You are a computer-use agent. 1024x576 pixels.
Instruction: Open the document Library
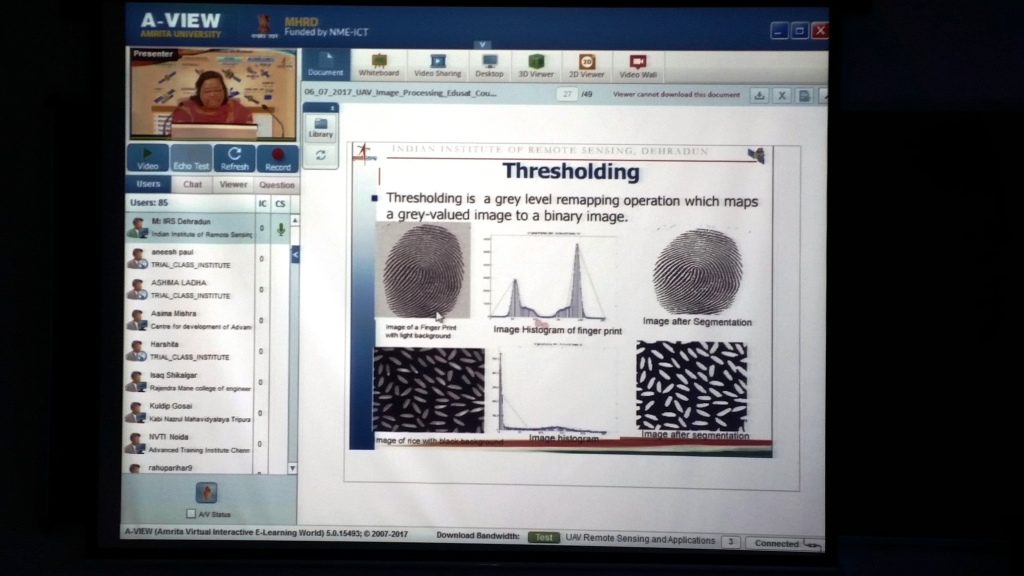[x=321, y=127]
